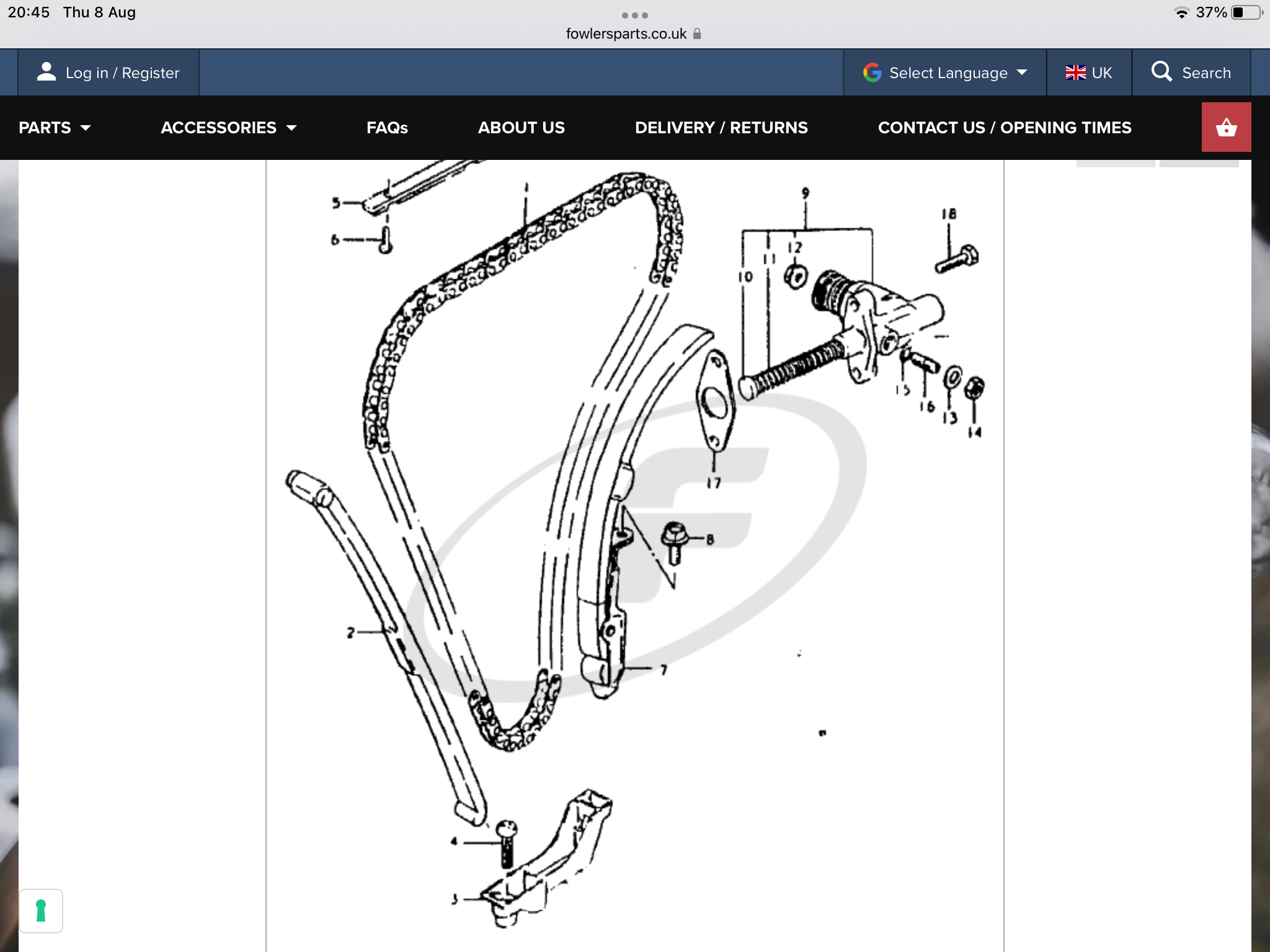Open DELIVERY / RETURNS page
This screenshot has height=952, width=1270.
click(x=721, y=128)
